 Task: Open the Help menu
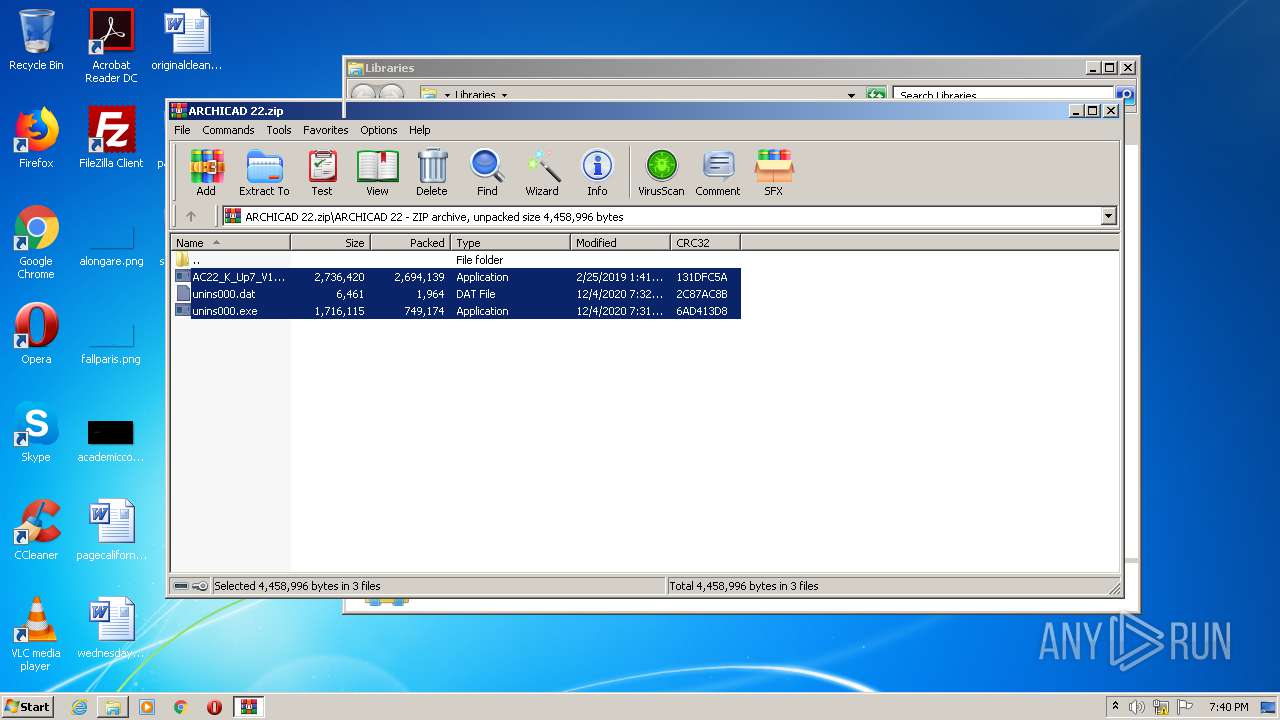click(420, 130)
